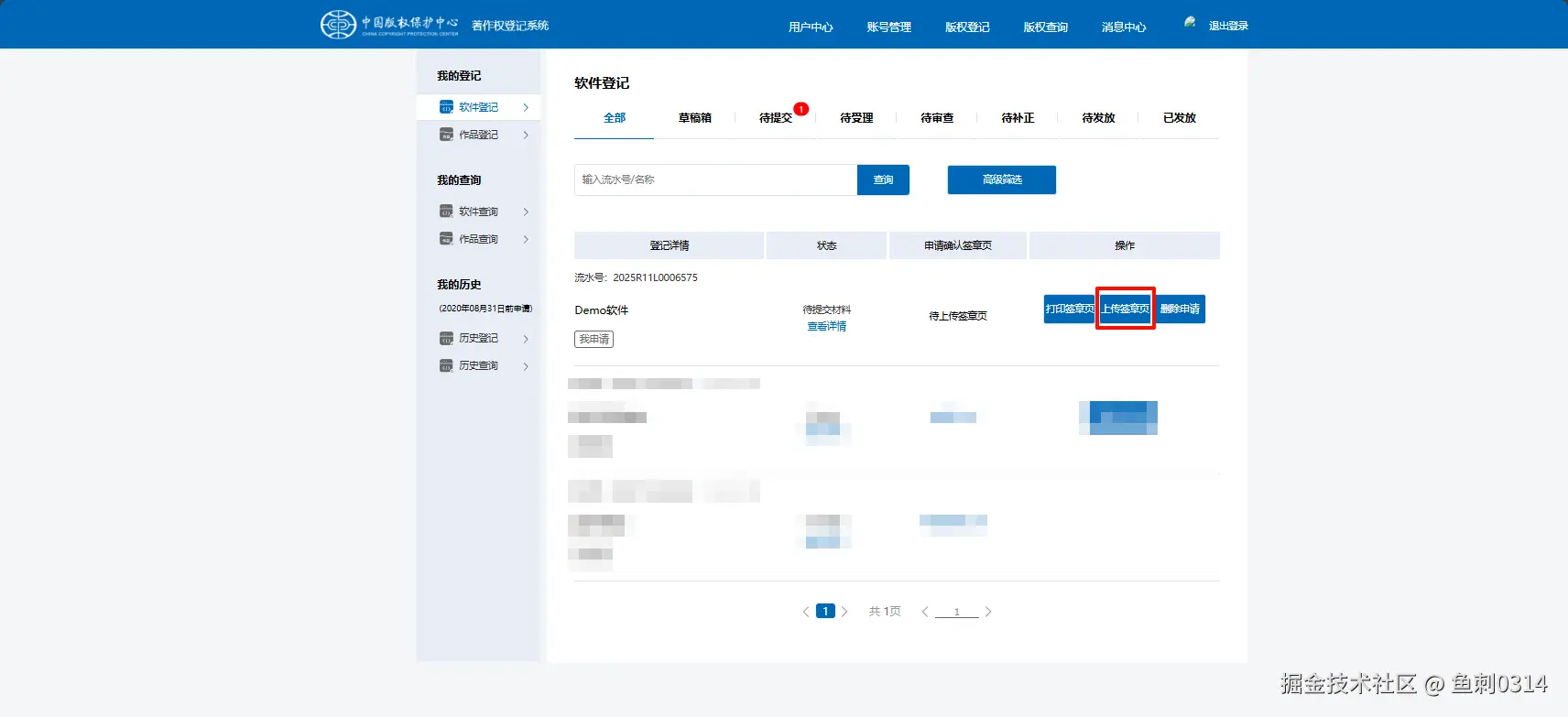1568x717 pixels.
Task: Click the 待提交材料 status text
Action: (x=826, y=310)
